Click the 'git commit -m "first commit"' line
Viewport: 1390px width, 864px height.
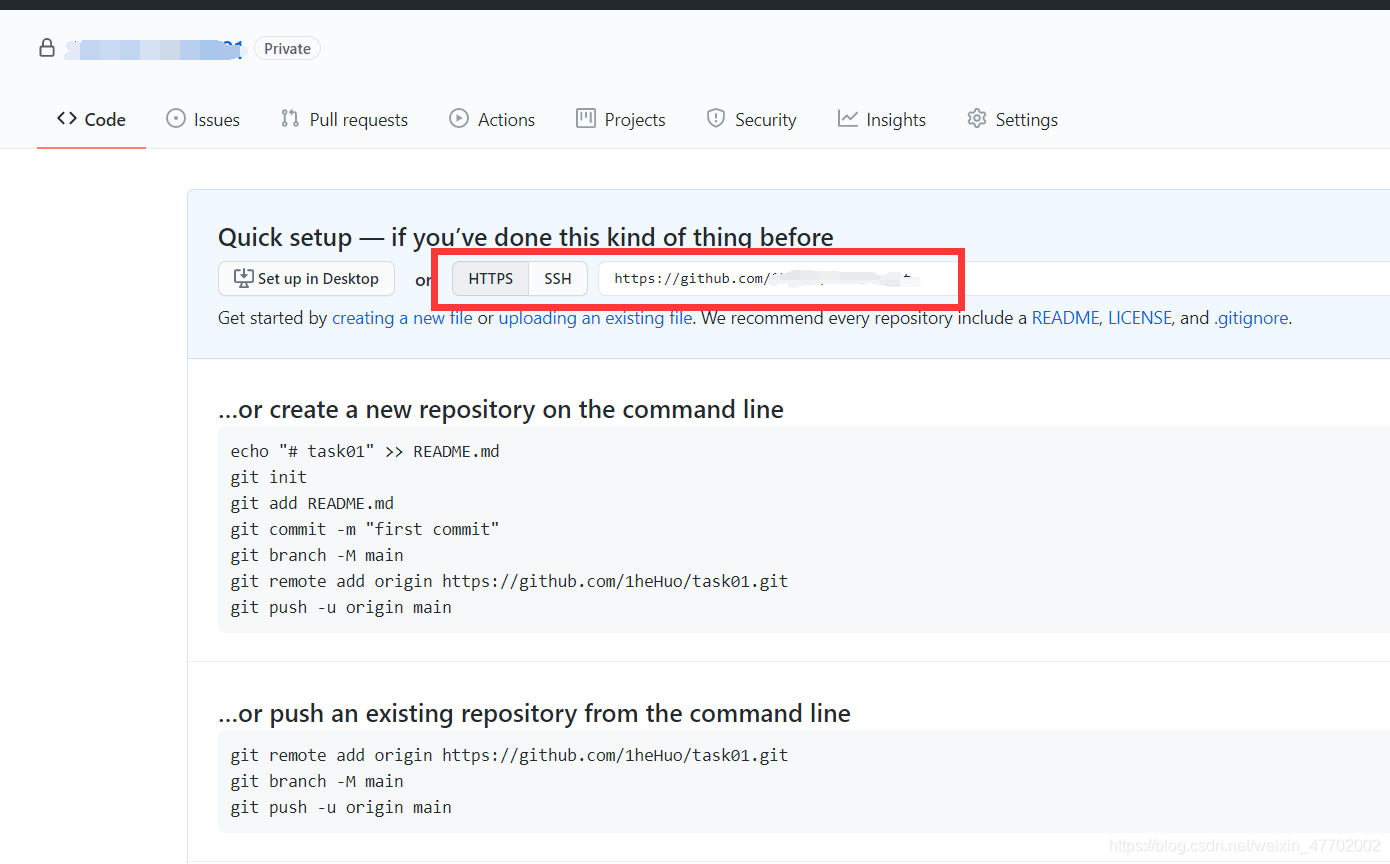365,529
